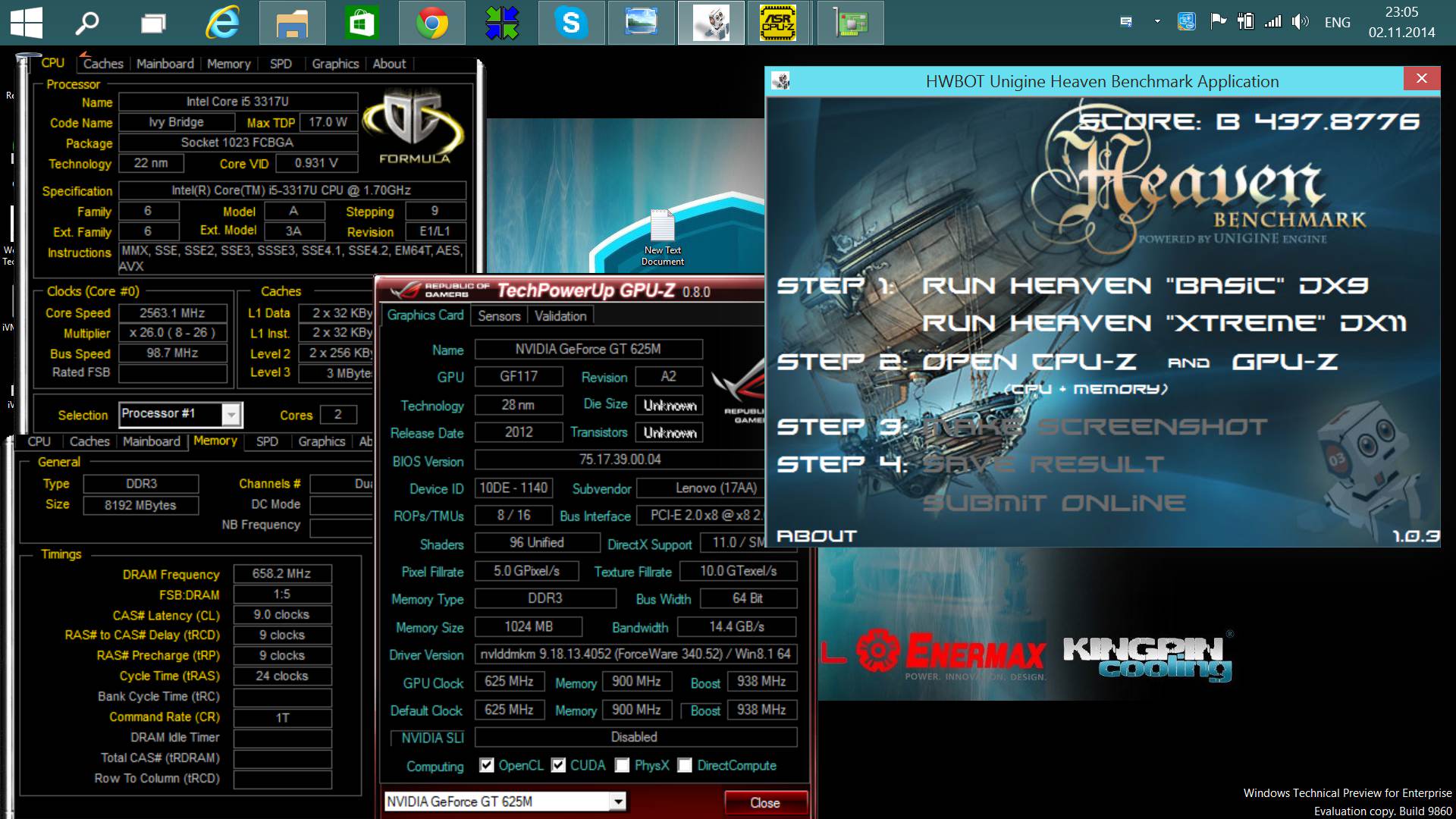Open the battery power tray icon

tap(1245, 21)
